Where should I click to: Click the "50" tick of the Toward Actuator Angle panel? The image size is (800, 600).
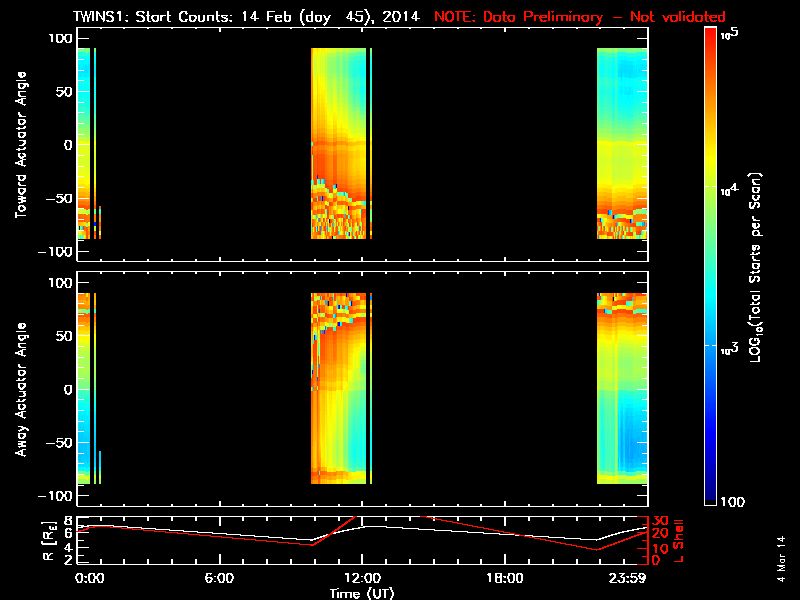coord(64,92)
